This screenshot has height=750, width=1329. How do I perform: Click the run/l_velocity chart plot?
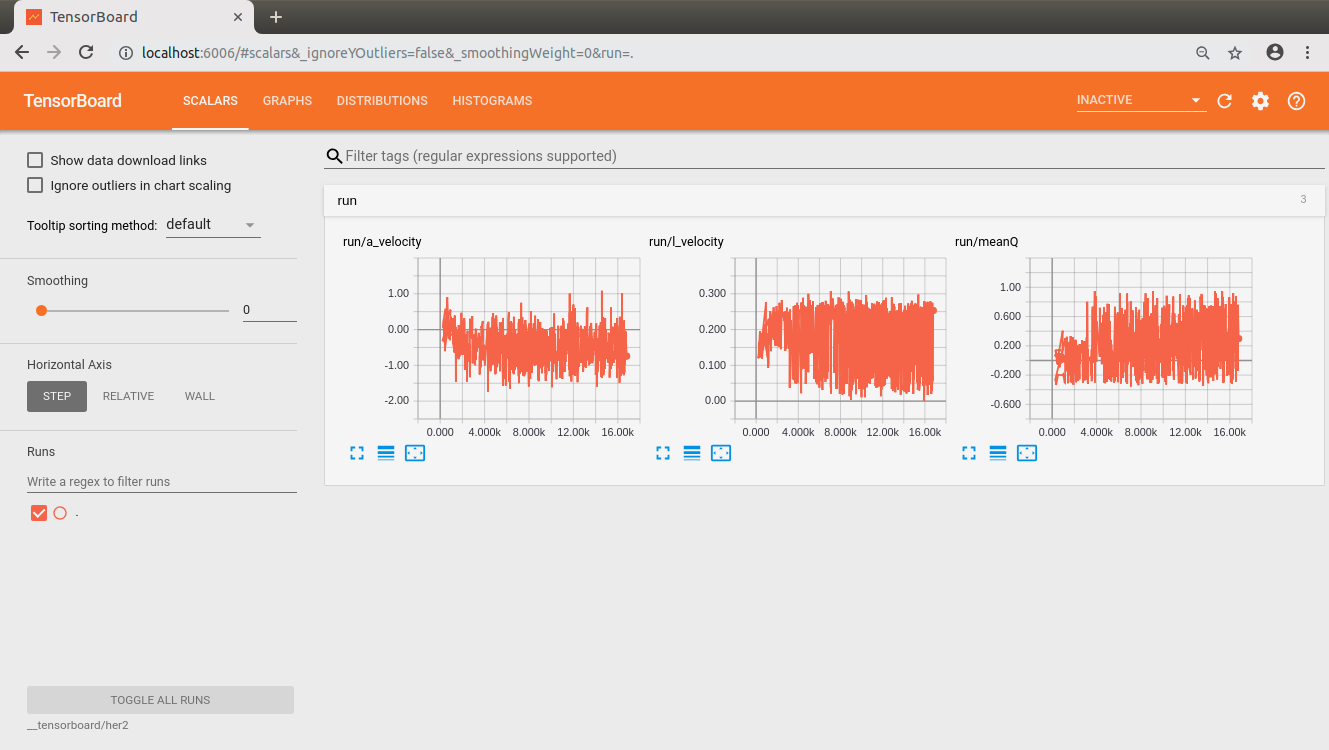pyautogui.click(x=840, y=338)
